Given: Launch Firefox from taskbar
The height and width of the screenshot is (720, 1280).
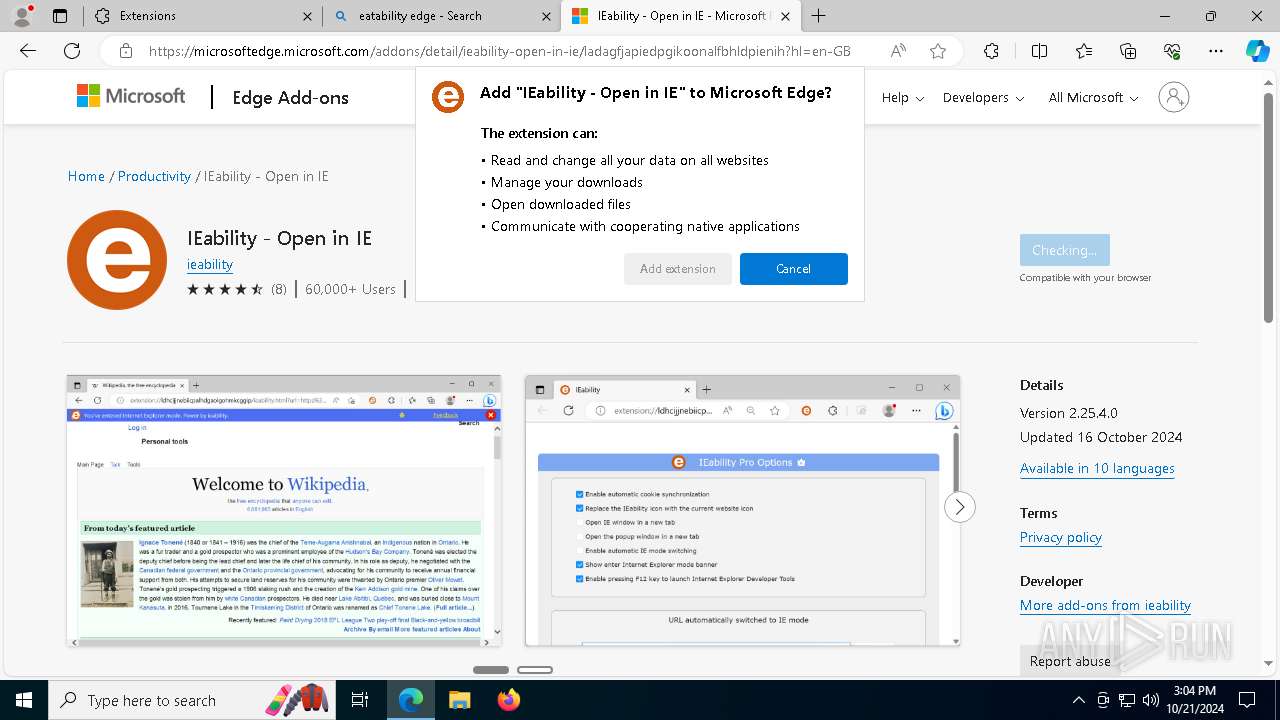Looking at the screenshot, I should coord(509,700).
